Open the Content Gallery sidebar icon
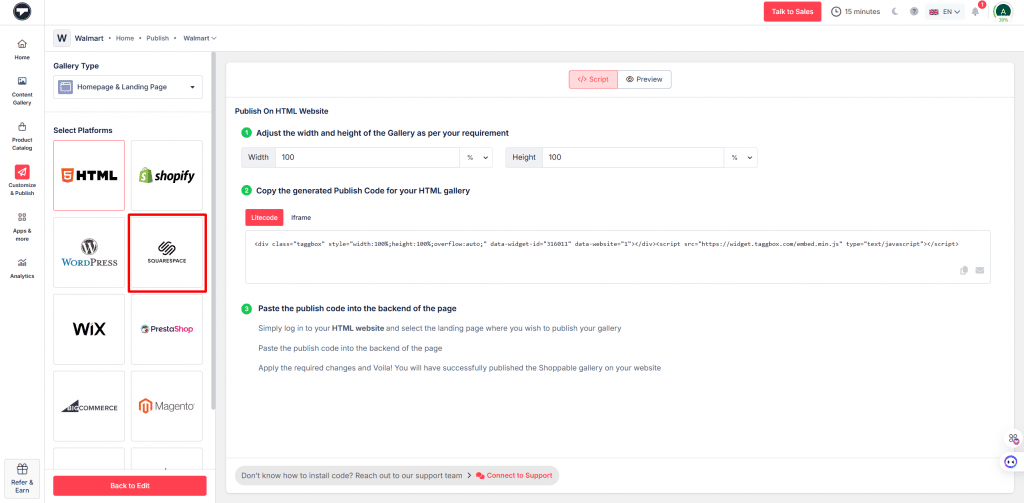This screenshot has height=503, width=1024. tap(22, 89)
